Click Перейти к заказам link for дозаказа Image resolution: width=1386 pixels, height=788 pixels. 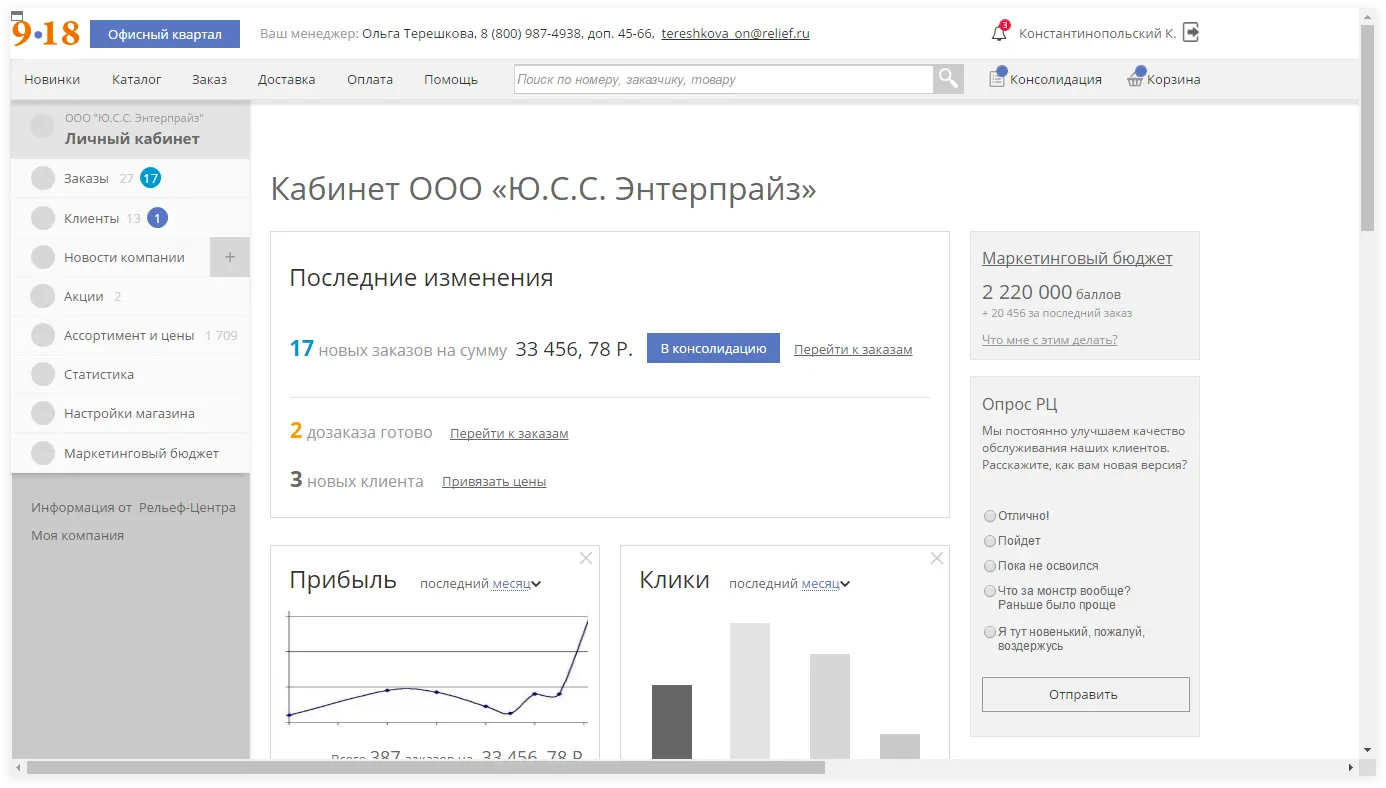[x=509, y=434]
